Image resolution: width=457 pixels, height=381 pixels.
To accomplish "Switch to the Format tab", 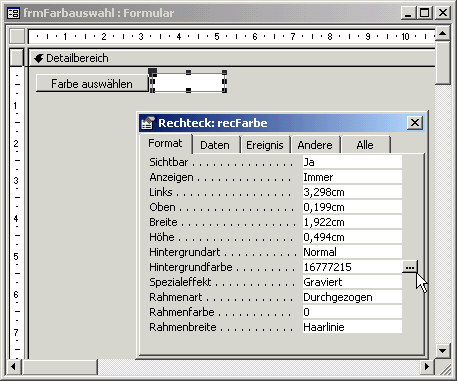I will click(x=165, y=143).
